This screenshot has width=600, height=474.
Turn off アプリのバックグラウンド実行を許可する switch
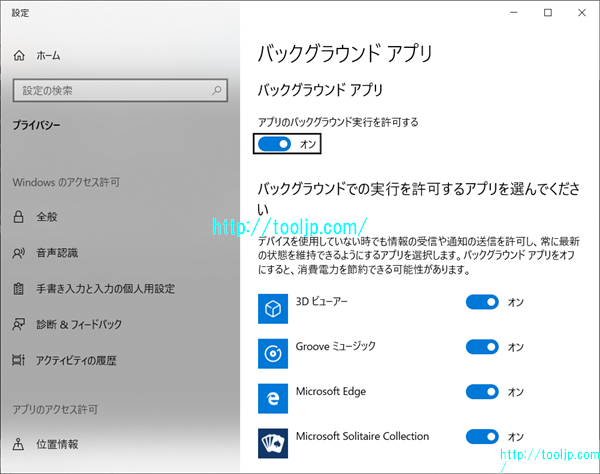(x=274, y=144)
